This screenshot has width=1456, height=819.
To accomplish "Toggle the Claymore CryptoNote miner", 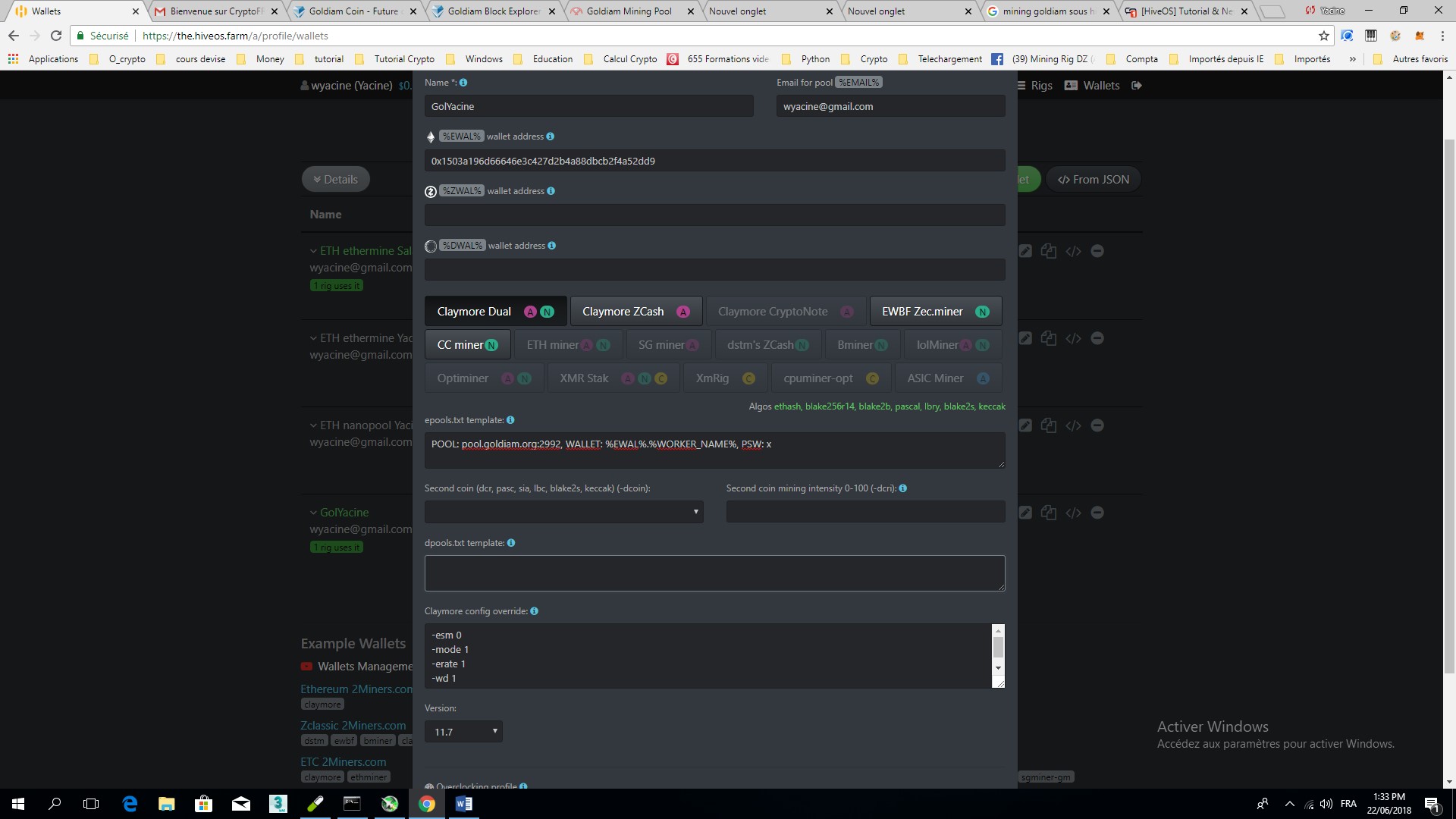I will pyautogui.click(x=786, y=312).
